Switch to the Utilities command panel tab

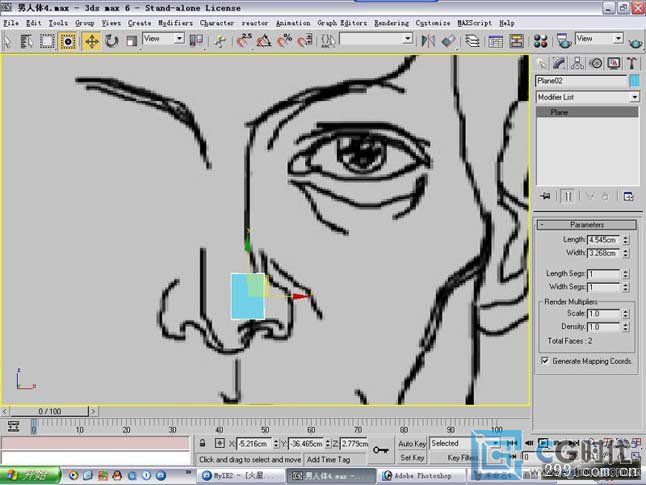(632, 63)
